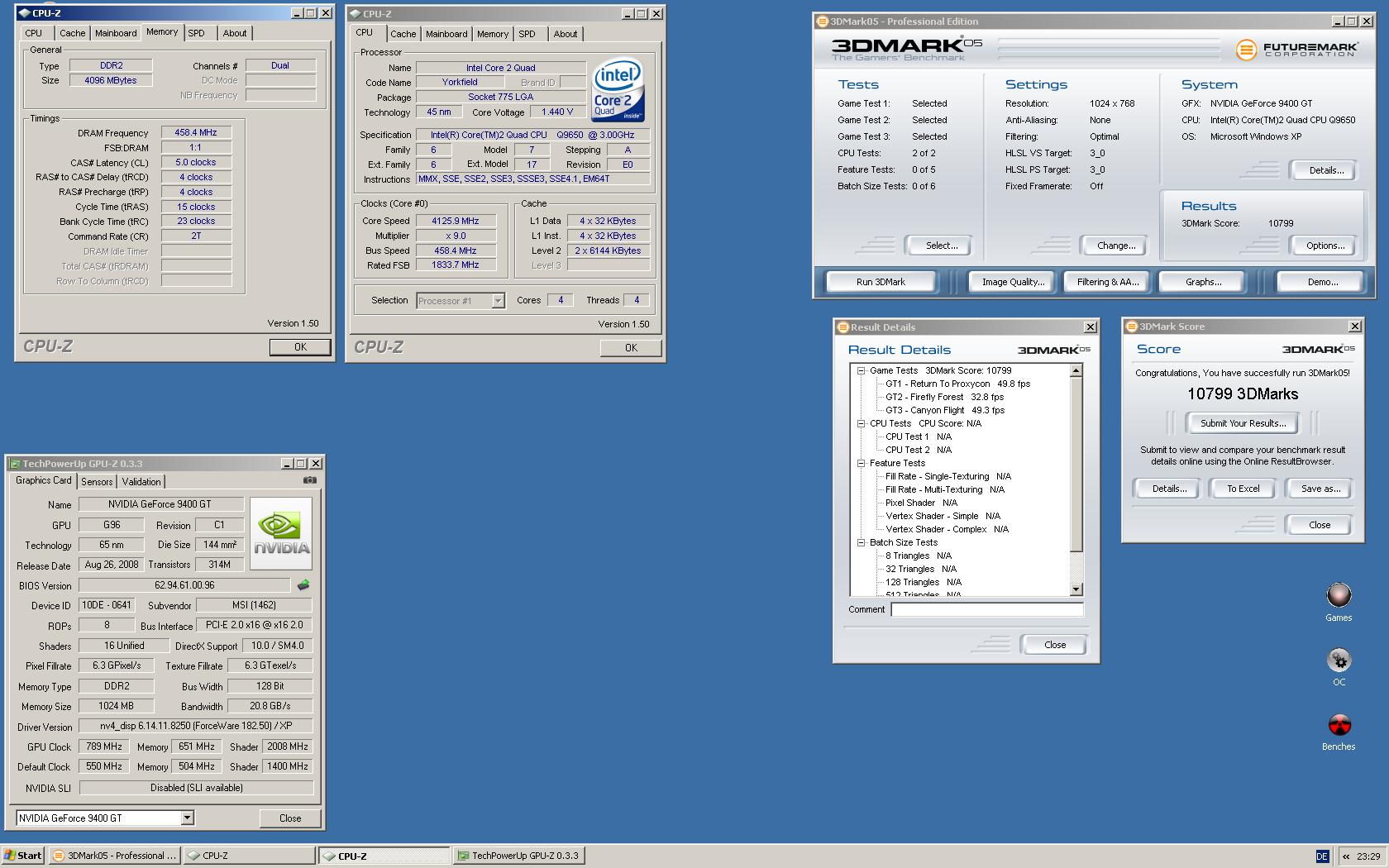This screenshot has width=1389, height=868.
Task: Select the 3DMark05 taskbar button
Action: 114,856
